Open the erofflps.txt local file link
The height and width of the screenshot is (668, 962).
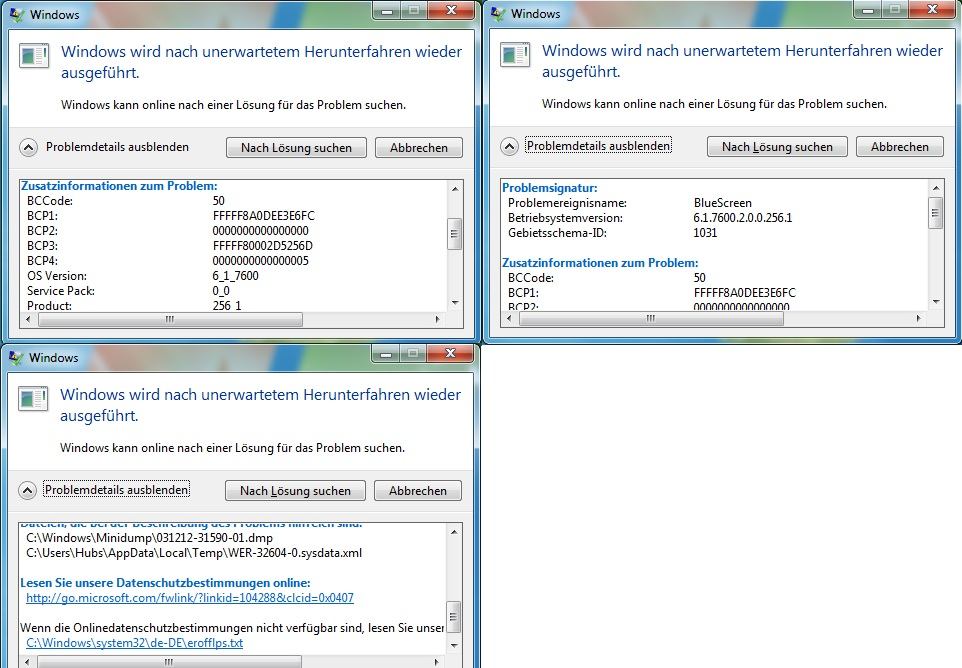coord(134,643)
